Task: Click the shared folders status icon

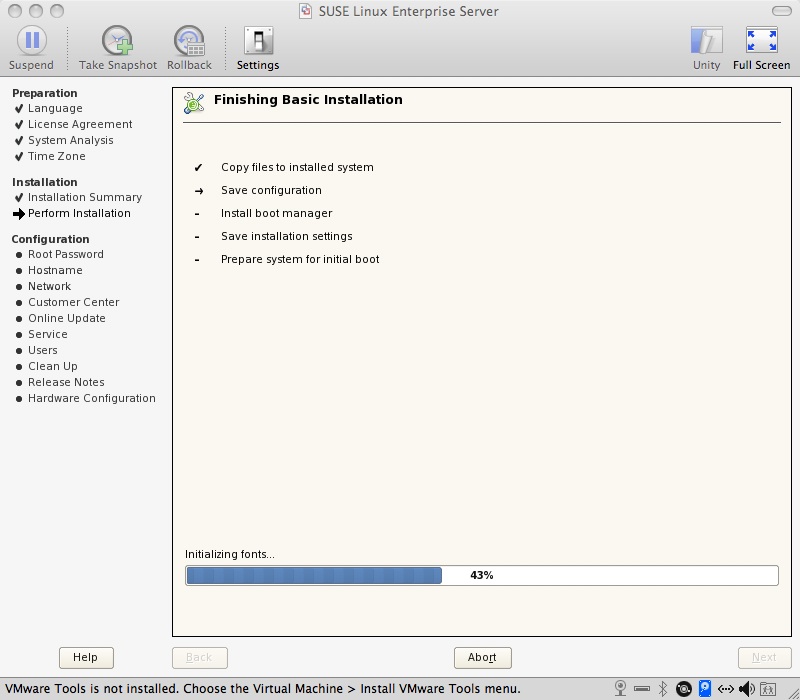Action: point(768,689)
